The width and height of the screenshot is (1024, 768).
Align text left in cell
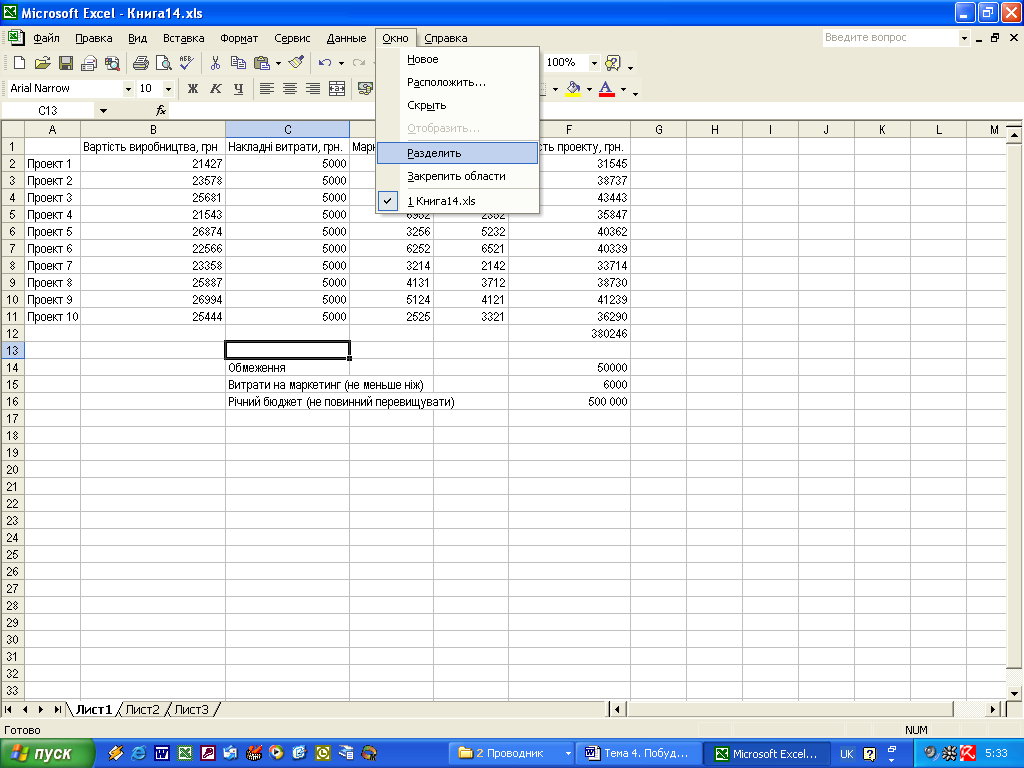266,88
